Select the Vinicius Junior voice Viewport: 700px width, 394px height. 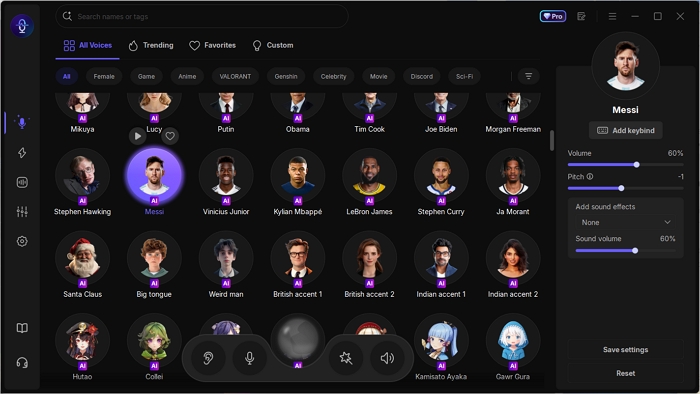coord(226,182)
